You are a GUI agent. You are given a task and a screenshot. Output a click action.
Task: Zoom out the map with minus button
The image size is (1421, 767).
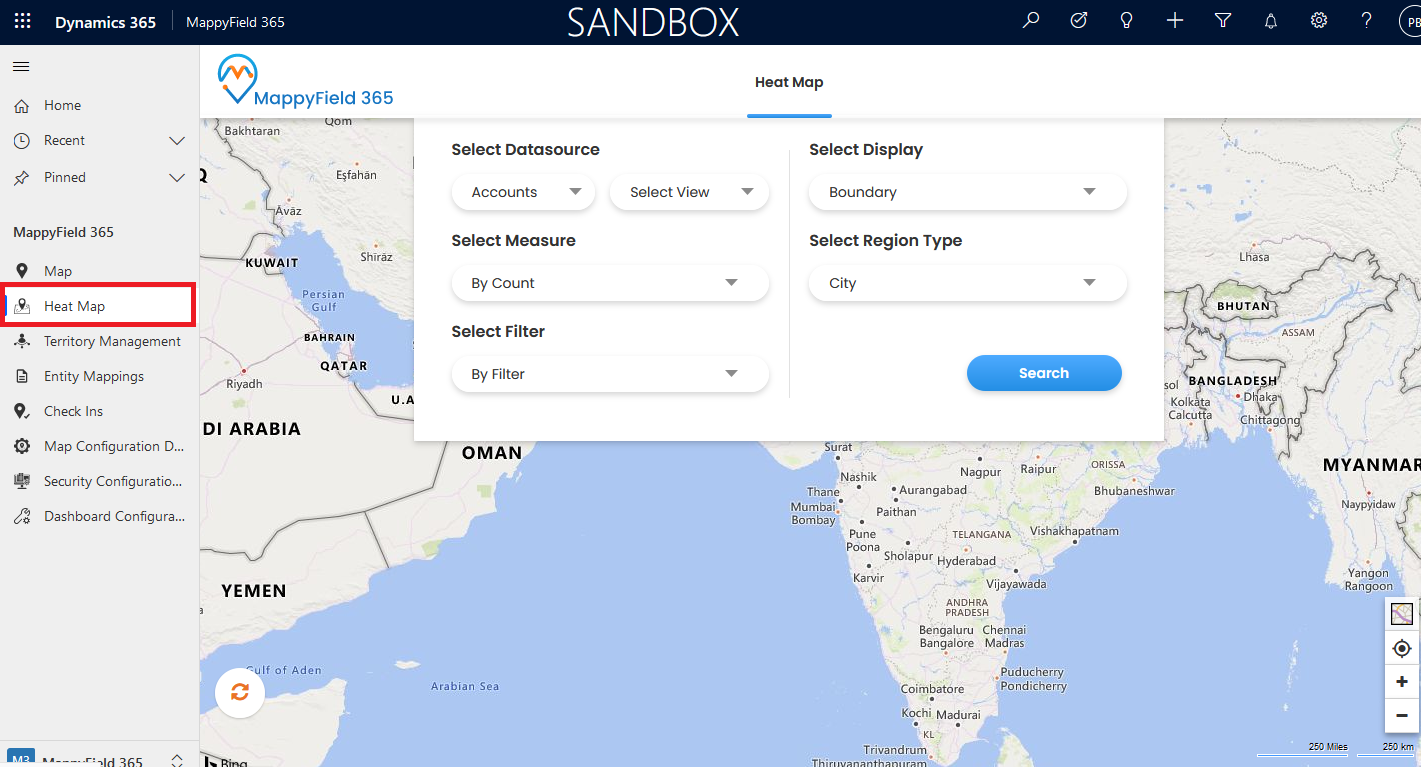click(1402, 715)
